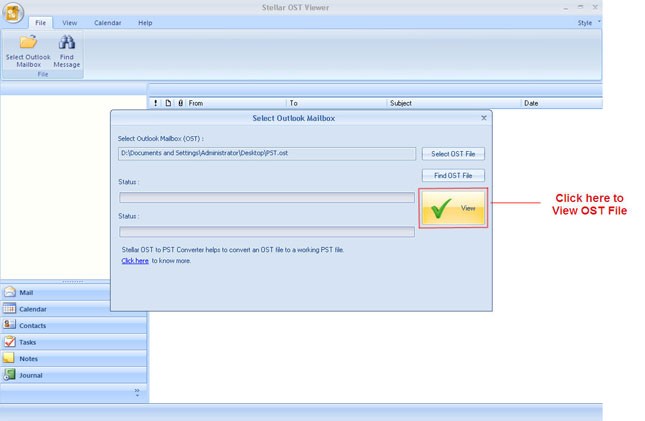645x421 pixels.
Task: Click the first Status progress bar
Action: (267, 198)
